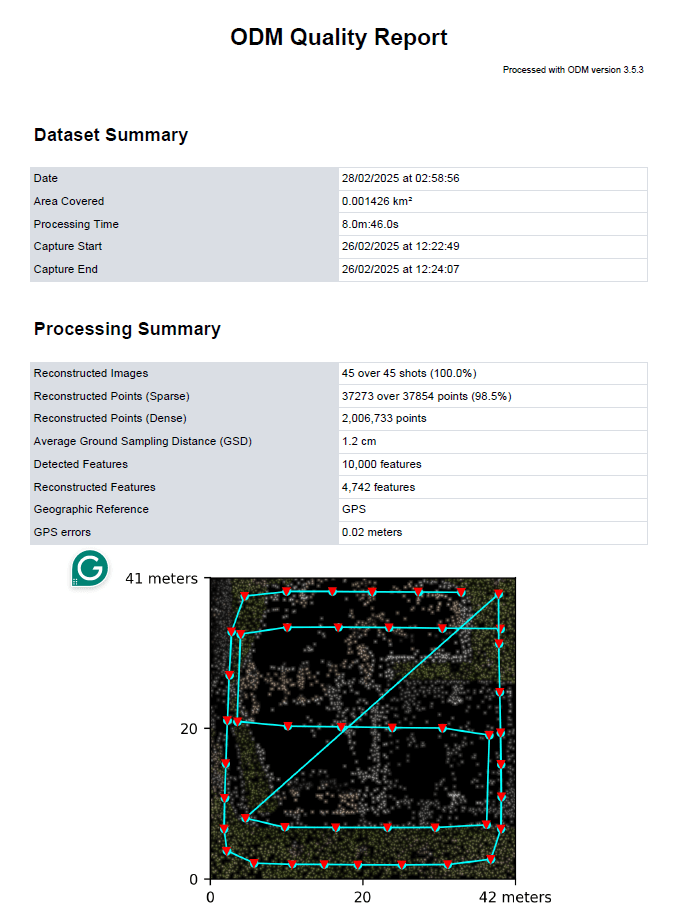The width and height of the screenshot is (674, 916).
Task: Click the Area Covered label
Action: coord(69,201)
